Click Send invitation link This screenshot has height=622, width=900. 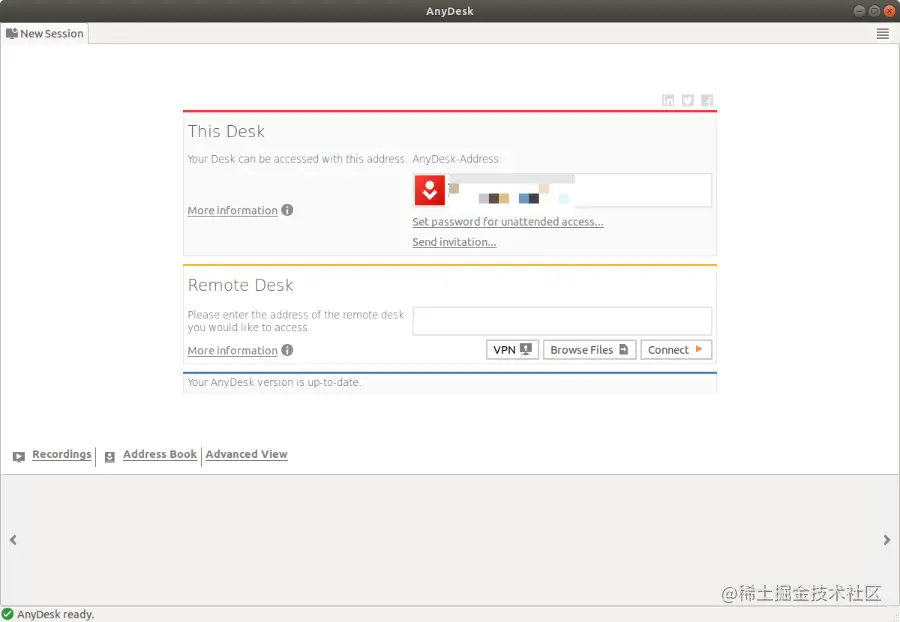tap(454, 242)
